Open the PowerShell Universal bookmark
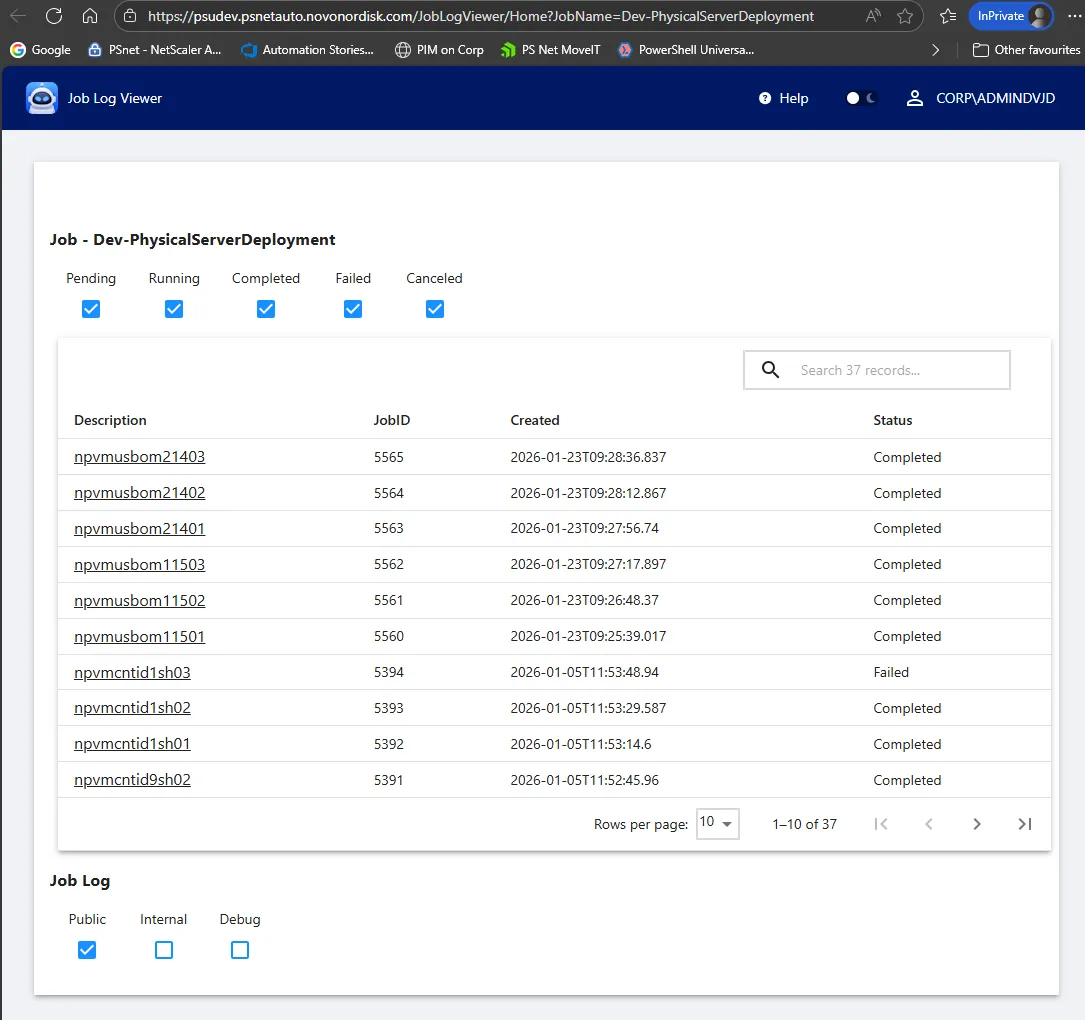Viewport: 1085px width, 1020px height. (686, 49)
